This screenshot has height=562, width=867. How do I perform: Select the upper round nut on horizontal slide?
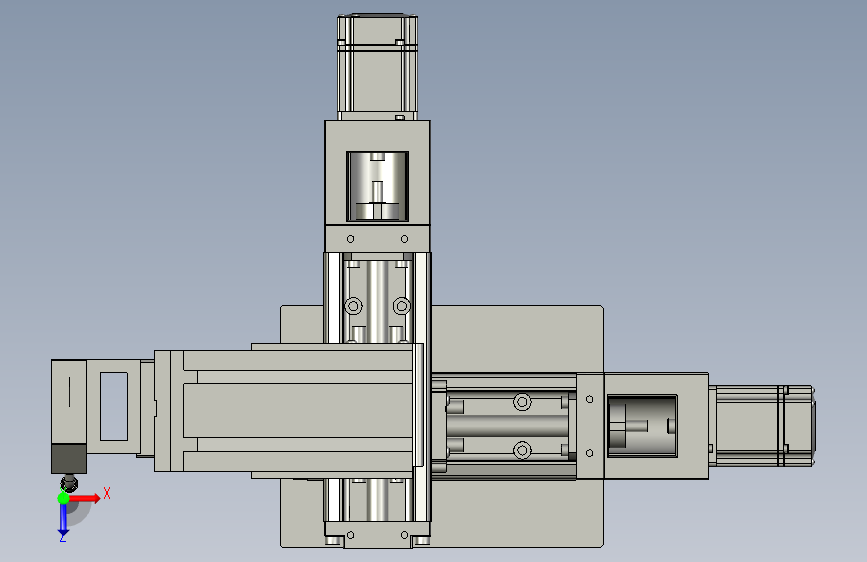click(522, 402)
